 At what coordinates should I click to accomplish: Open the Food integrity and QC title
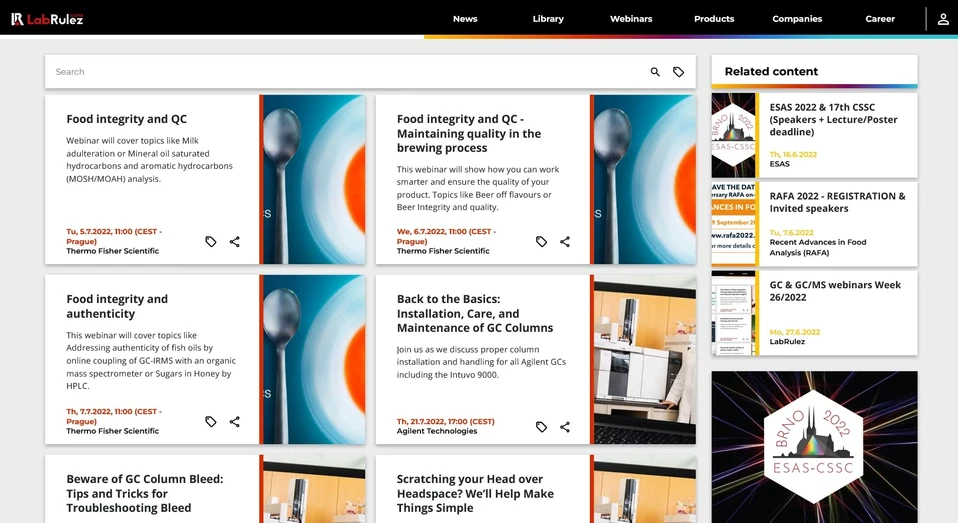(126, 119)
